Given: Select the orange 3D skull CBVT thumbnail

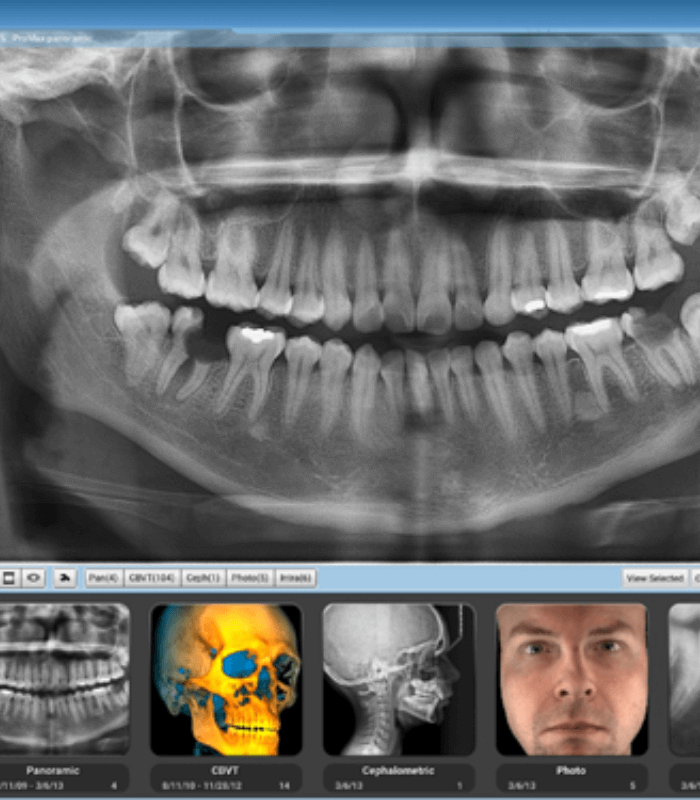Looking at the screenshot, I should [x=226, y=678].
